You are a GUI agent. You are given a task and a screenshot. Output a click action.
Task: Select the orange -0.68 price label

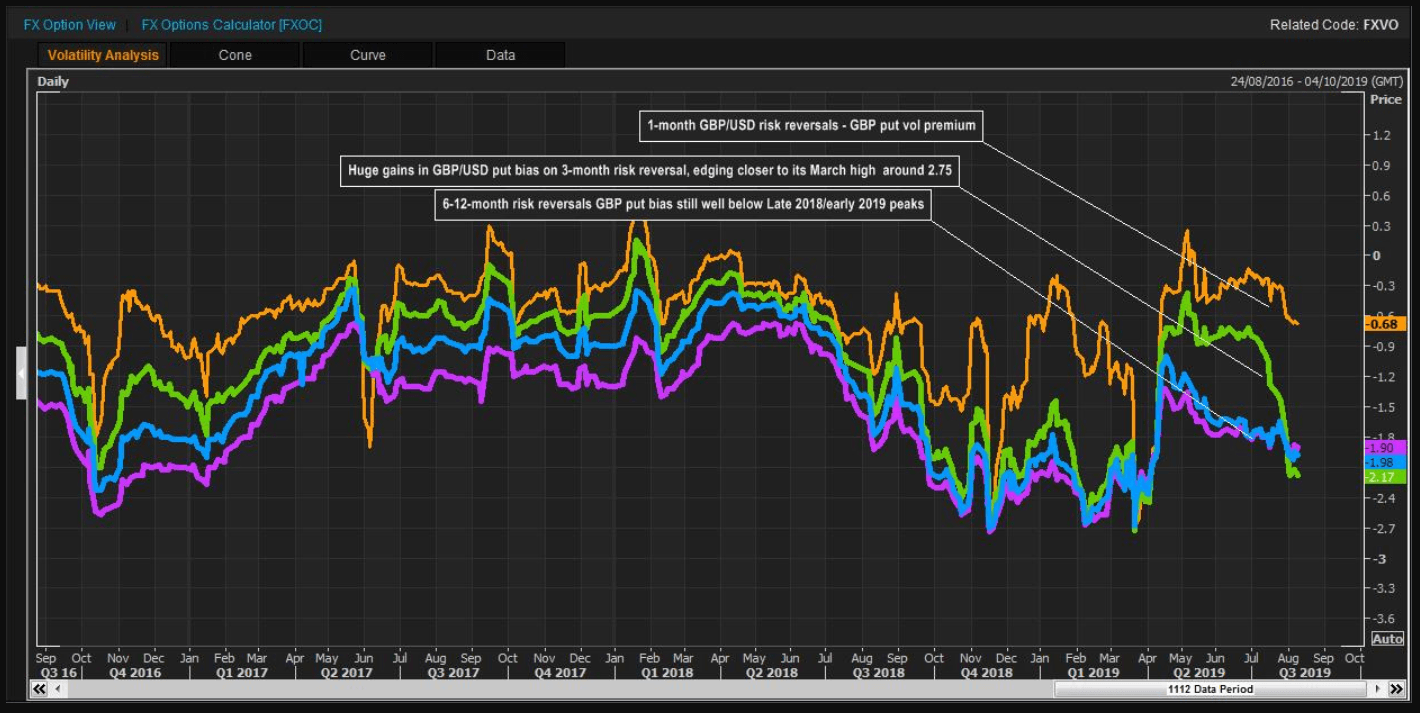[x=1386, y=323]
